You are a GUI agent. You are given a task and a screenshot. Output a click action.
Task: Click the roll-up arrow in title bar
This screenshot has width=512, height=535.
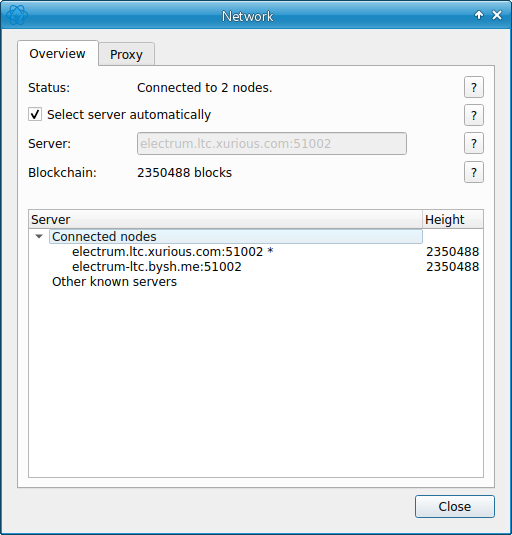[479, 15]
